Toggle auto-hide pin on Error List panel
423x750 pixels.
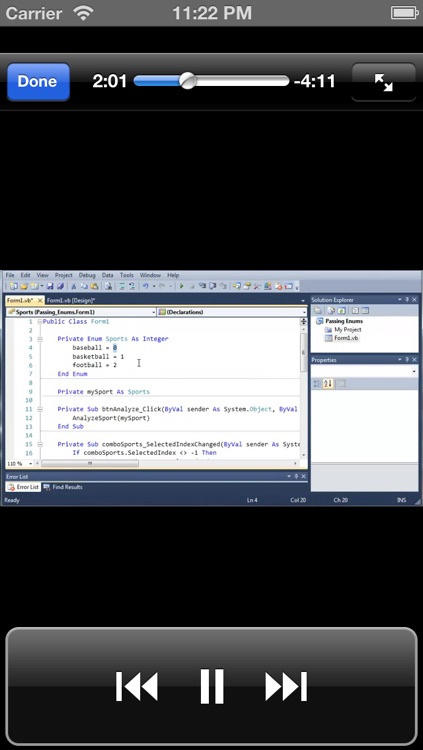pos(296,476)
